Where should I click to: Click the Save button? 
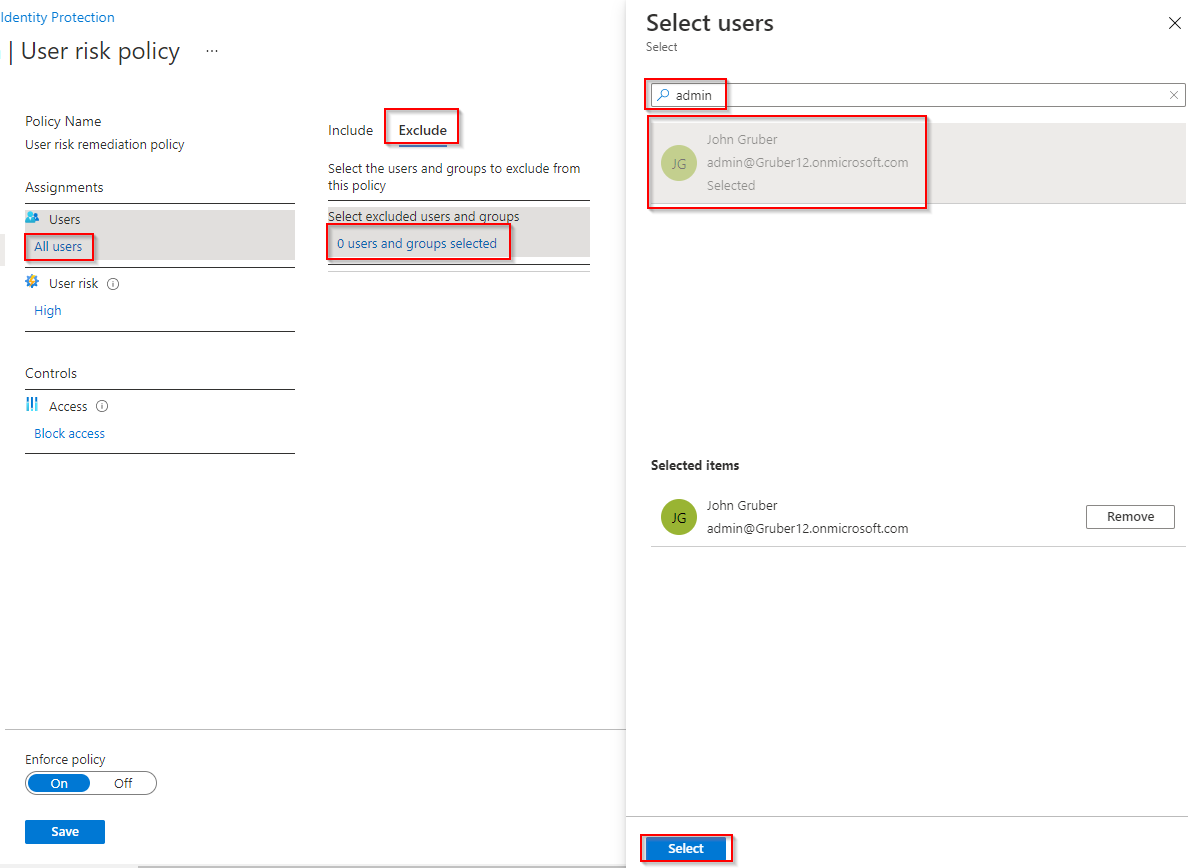click(64, 831)
